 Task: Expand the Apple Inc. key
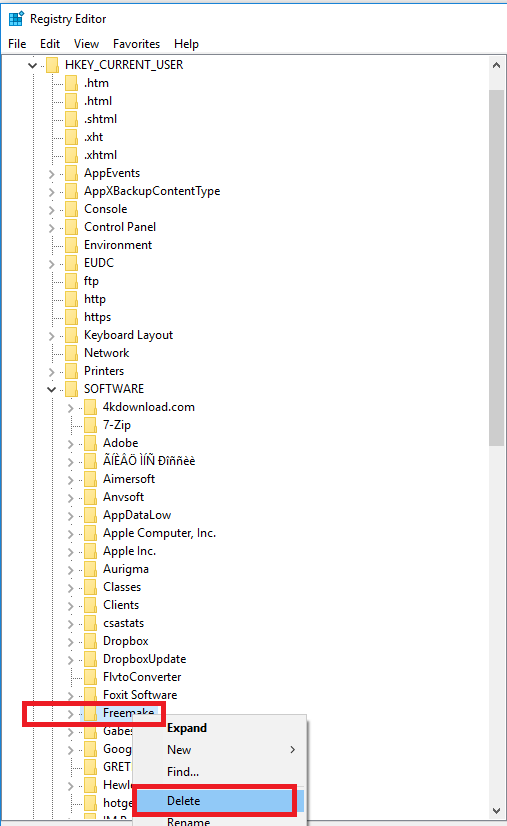pos(71,552)
